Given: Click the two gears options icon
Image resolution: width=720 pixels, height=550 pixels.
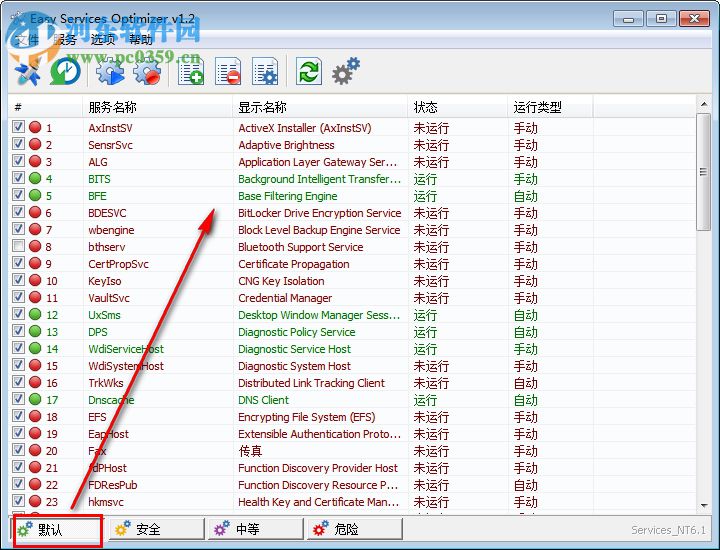Looking at the screenshot, I should [x=346, y=71].
